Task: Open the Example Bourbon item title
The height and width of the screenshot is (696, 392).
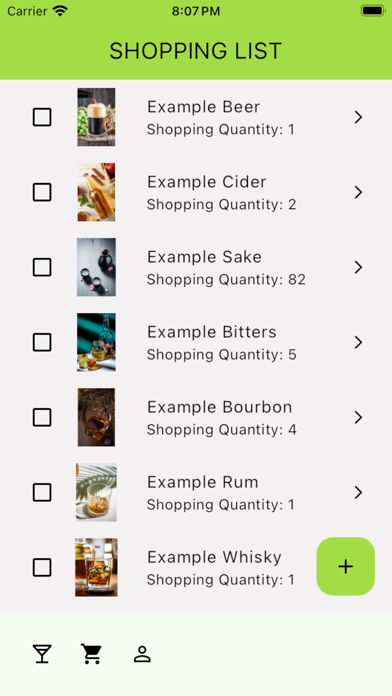Action: tap(220, 407)
